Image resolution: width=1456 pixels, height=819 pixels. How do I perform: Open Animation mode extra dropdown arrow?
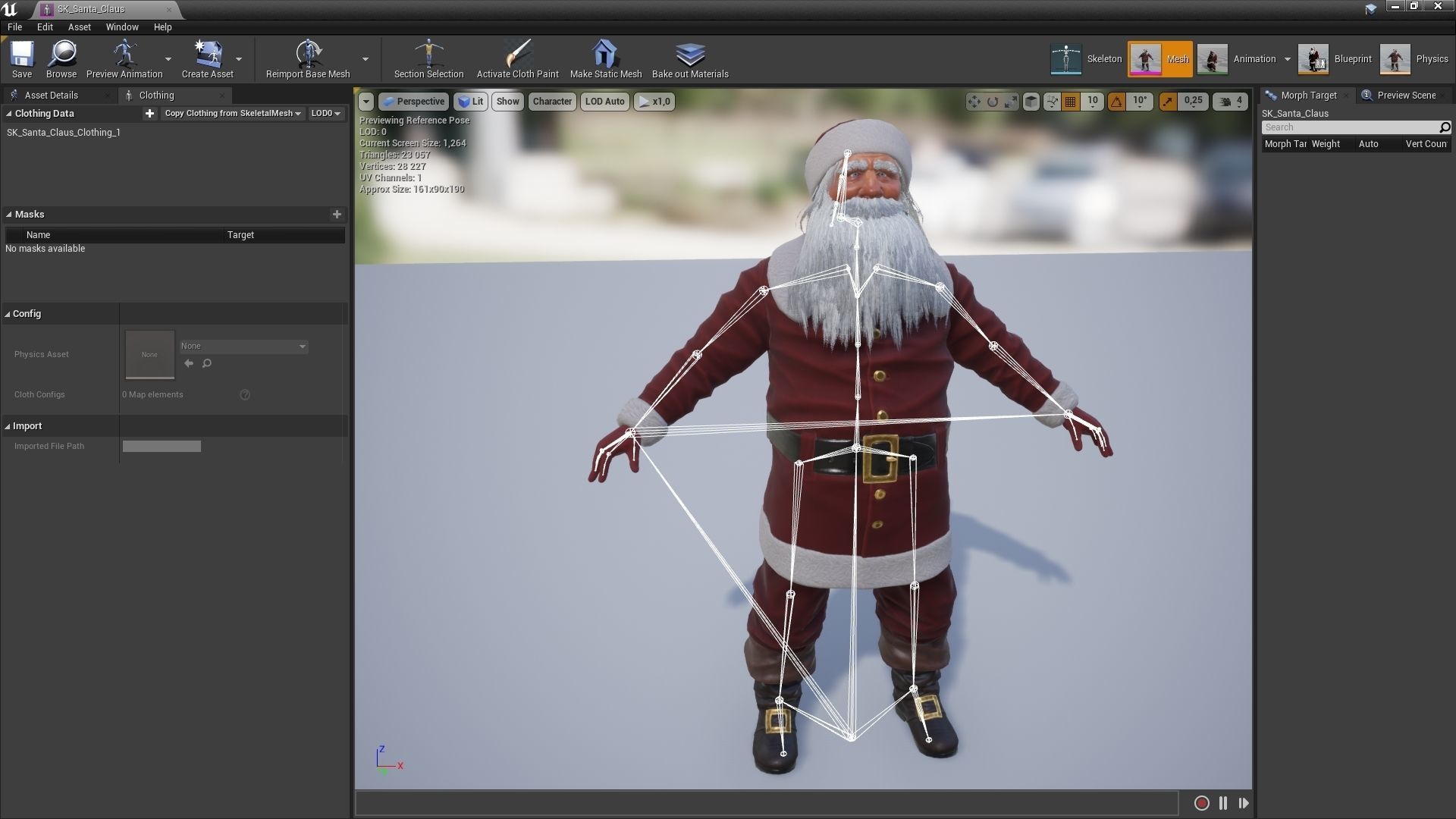pos(1288,59)
